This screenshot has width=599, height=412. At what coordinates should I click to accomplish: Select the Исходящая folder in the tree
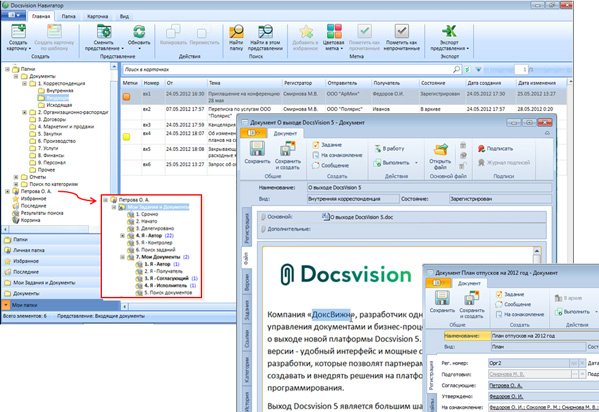[59, 105]
